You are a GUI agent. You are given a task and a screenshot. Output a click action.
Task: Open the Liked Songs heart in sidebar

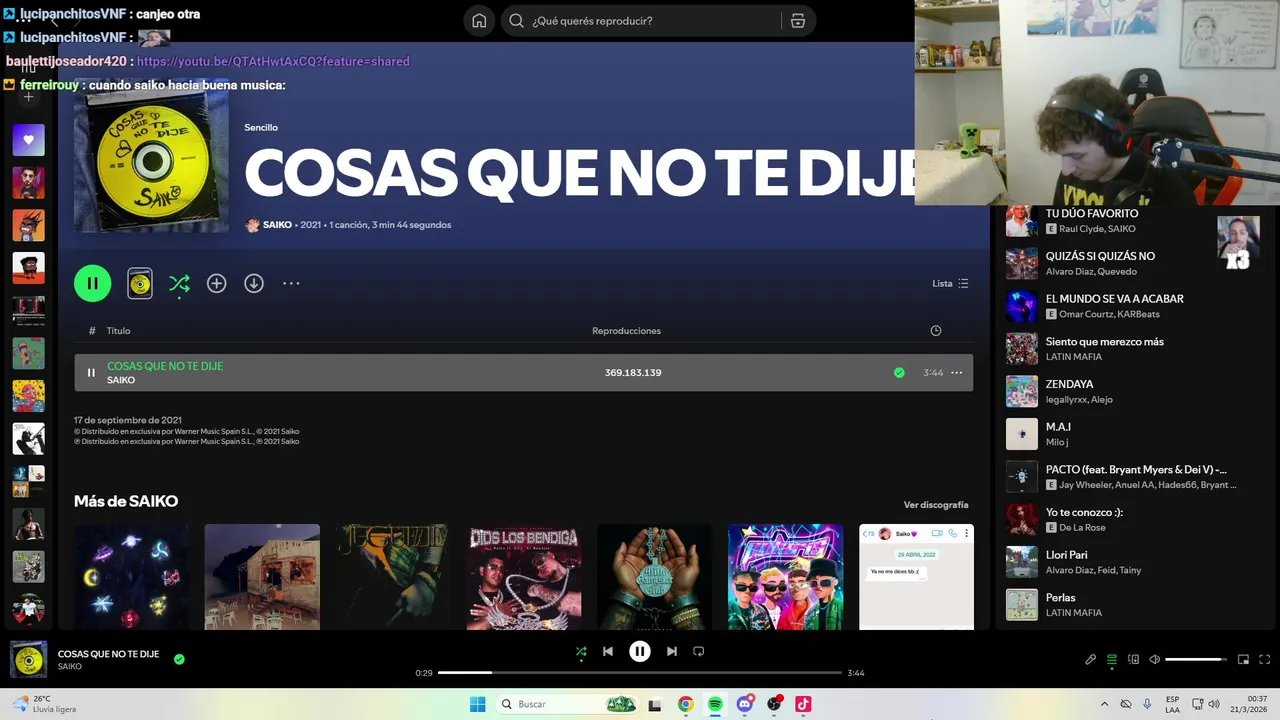pyautogui.click(x=28, y=140)
